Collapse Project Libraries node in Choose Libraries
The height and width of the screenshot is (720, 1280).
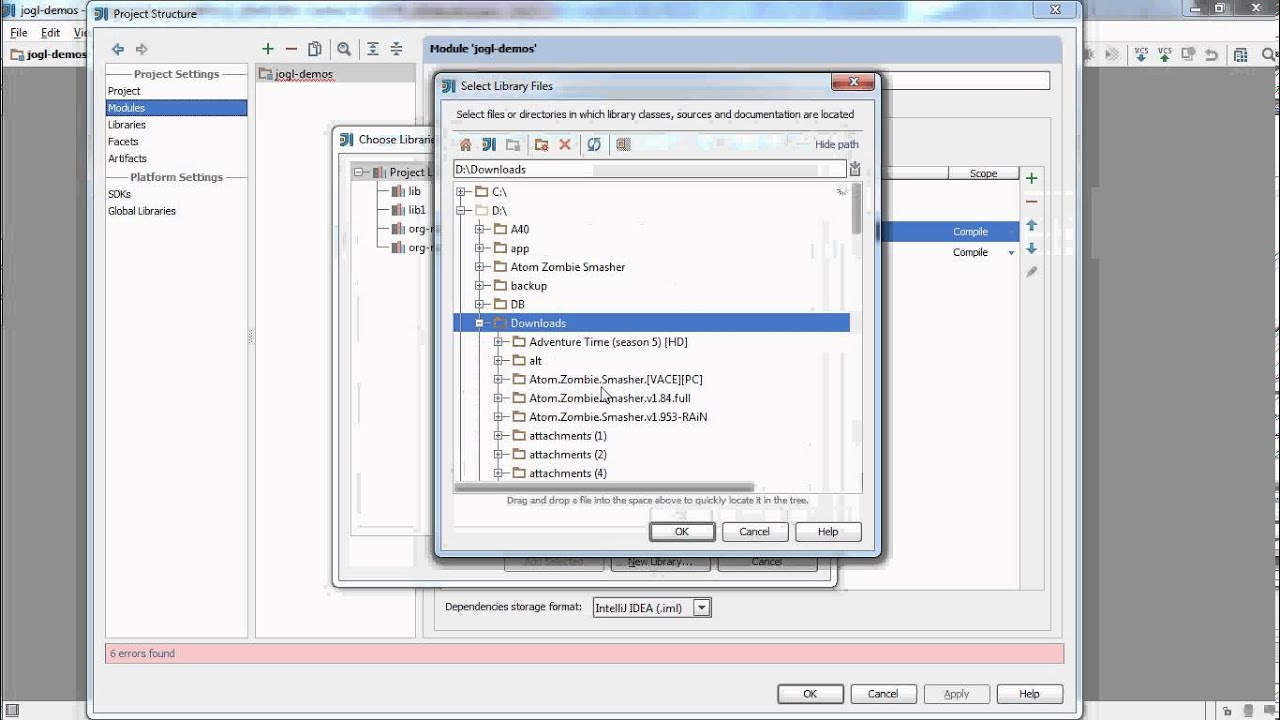359,172
